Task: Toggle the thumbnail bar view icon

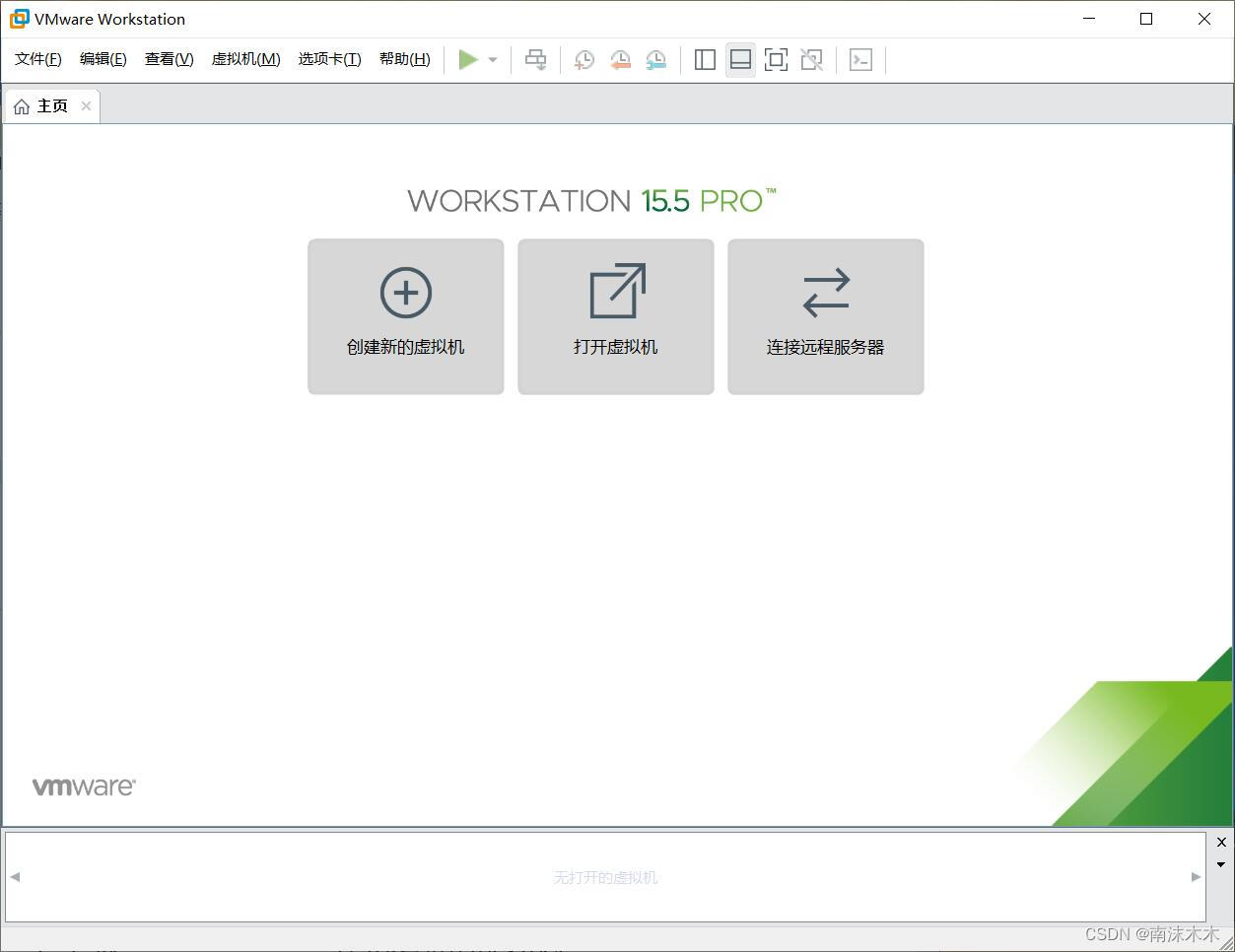Action: 740,60
